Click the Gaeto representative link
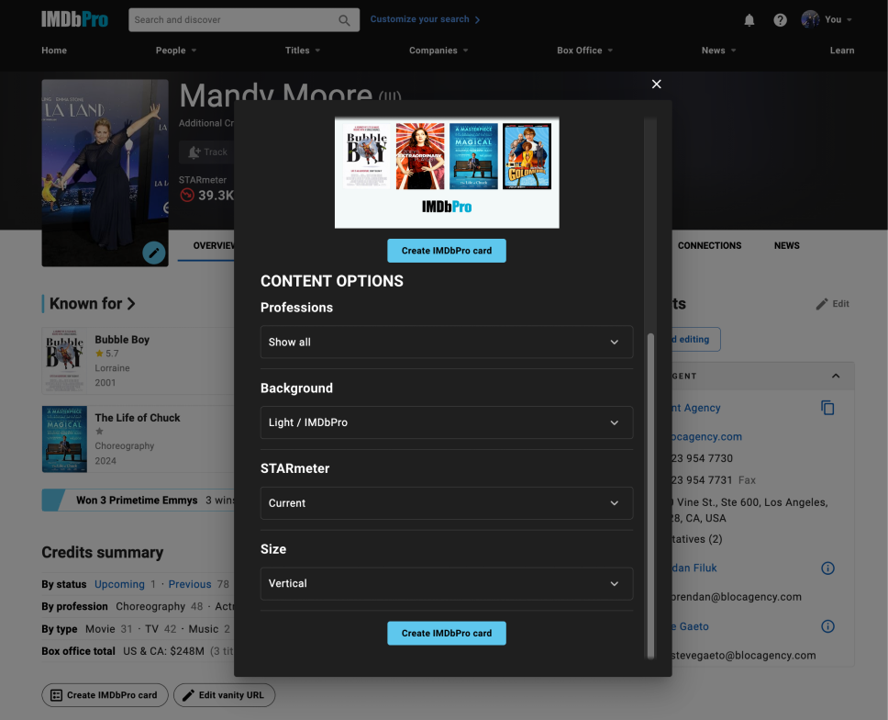 (x=690, y=627)
